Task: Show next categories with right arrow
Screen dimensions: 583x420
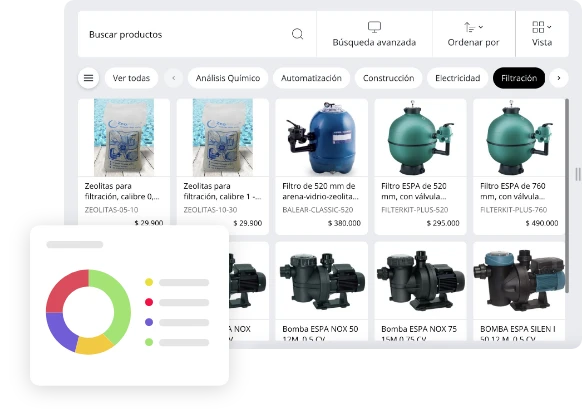Action: click(x=558, y=78)
